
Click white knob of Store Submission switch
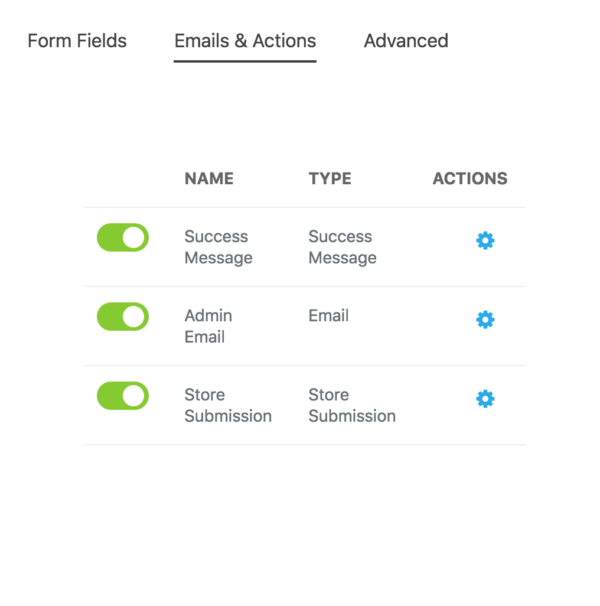(134, 396)
